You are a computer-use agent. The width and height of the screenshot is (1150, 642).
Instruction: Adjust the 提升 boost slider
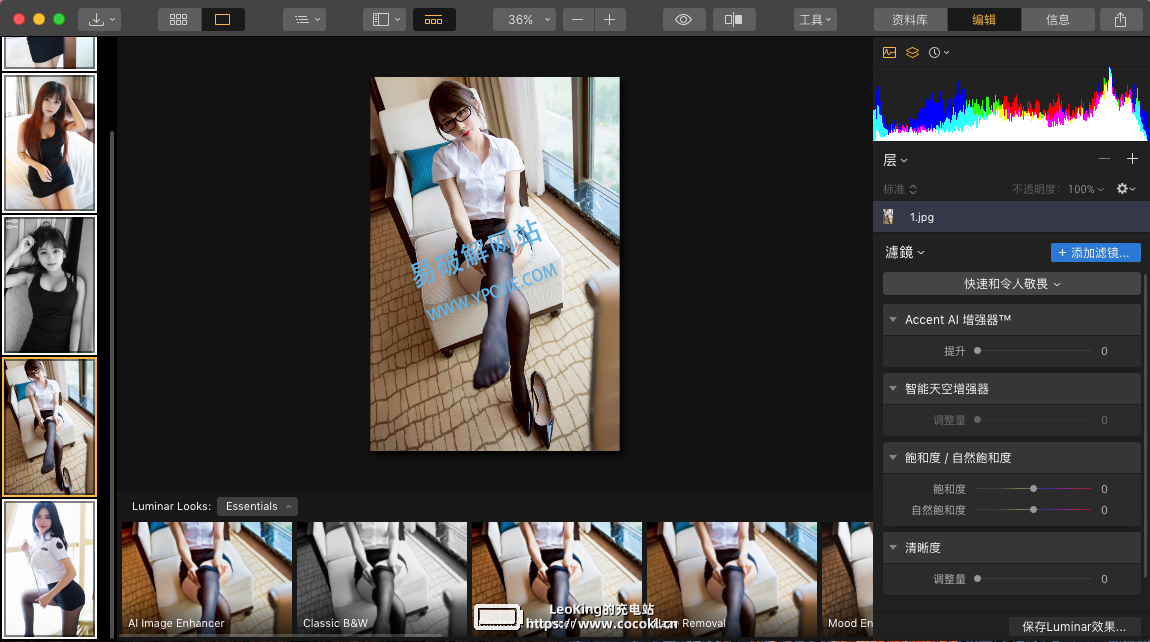(1034, 351)
